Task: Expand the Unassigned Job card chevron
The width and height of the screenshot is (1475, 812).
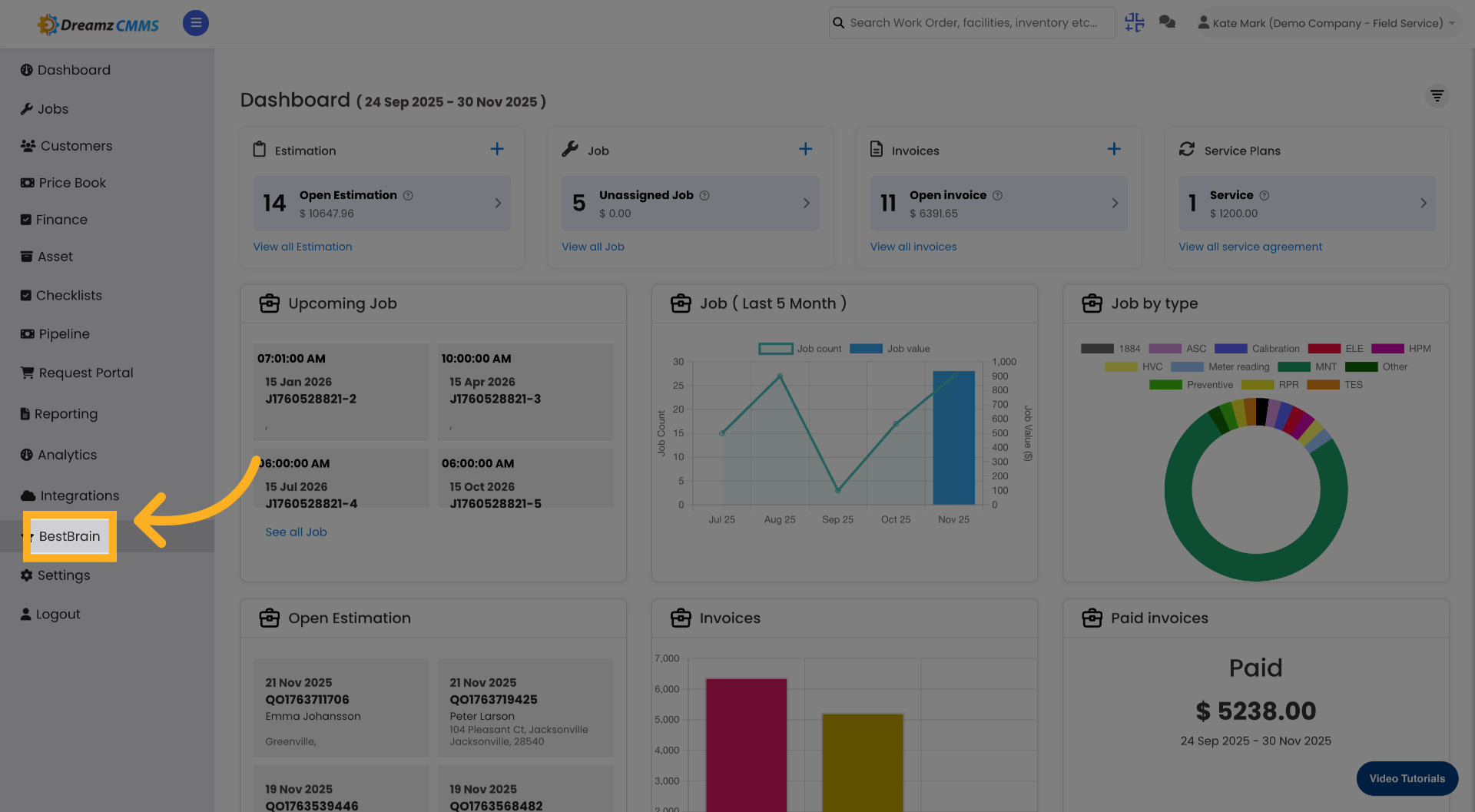Action: click(x=806, y=203)
